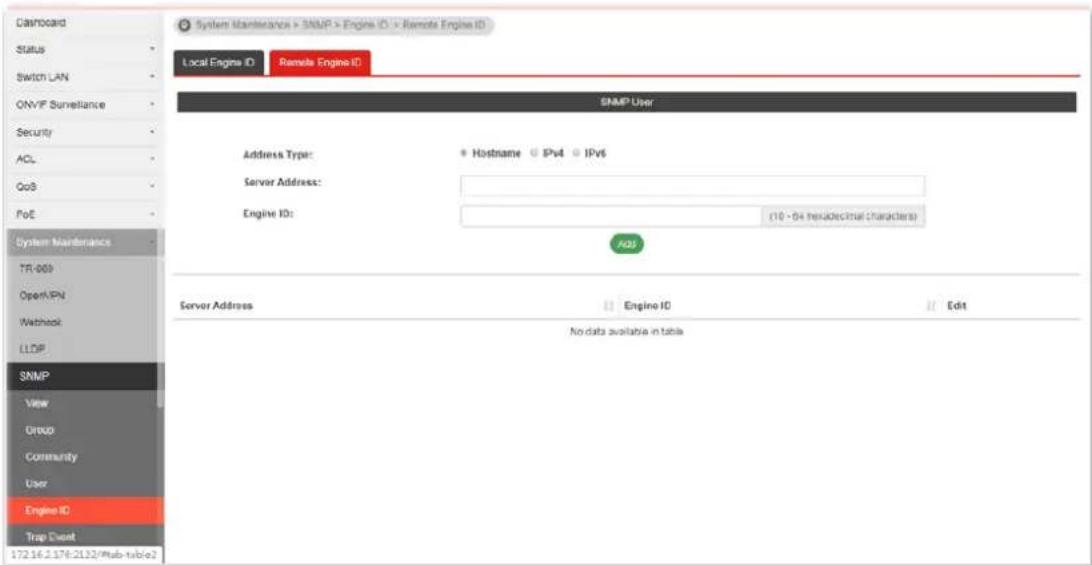Click the Address Type label
The image size is (1092, 565).
pyautogui.click(x=279, y=155)
